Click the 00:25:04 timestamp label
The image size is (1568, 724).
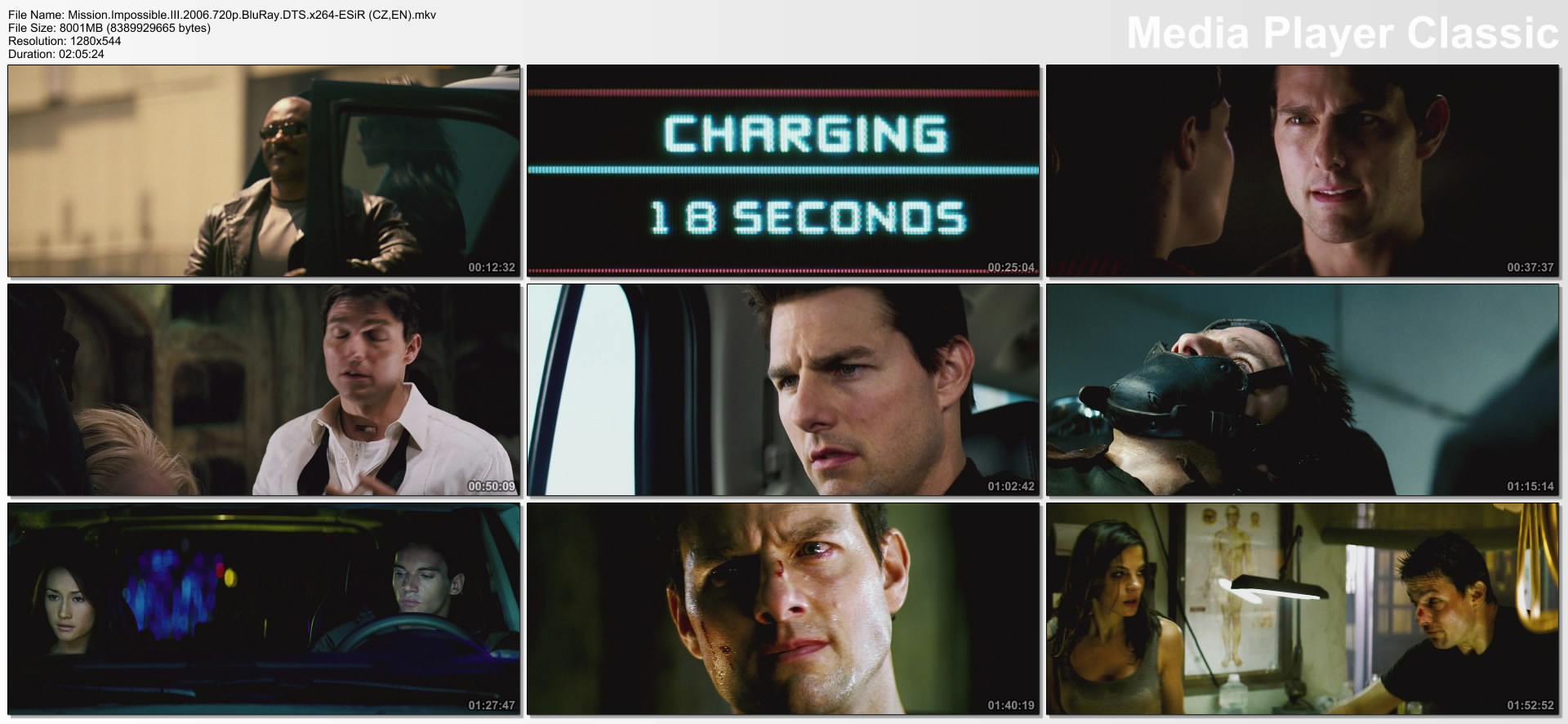pos(1011,267)
